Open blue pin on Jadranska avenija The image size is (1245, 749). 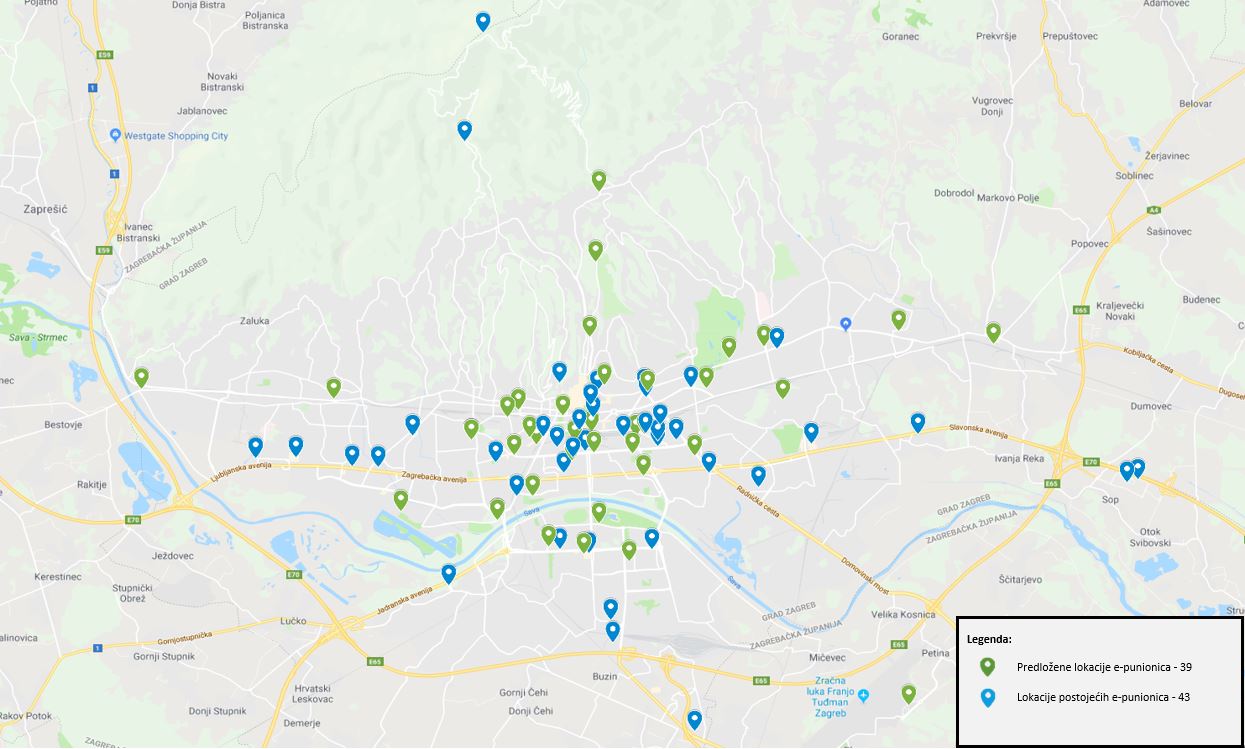(449, 573)
